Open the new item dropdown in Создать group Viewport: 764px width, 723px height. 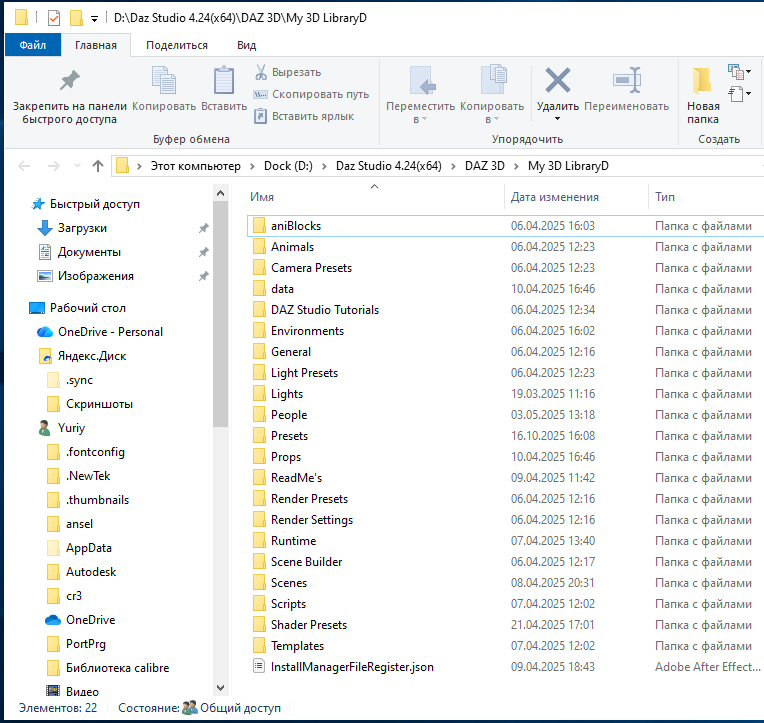pyautogui.click(x=739, y=72)
